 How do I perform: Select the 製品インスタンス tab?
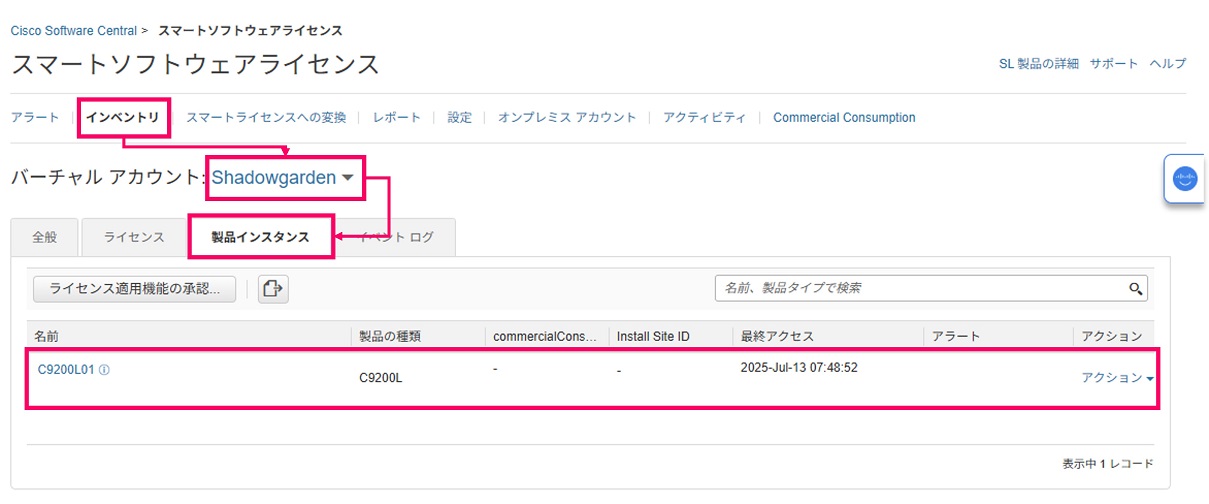(x=260, y=237)
